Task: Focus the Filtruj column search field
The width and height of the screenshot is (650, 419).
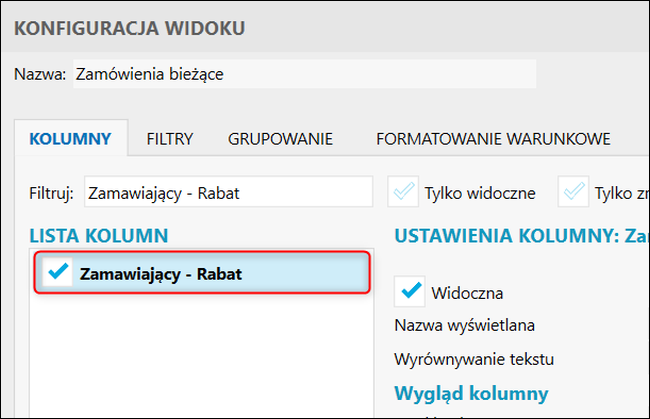Action: click(x=228, y=192)
